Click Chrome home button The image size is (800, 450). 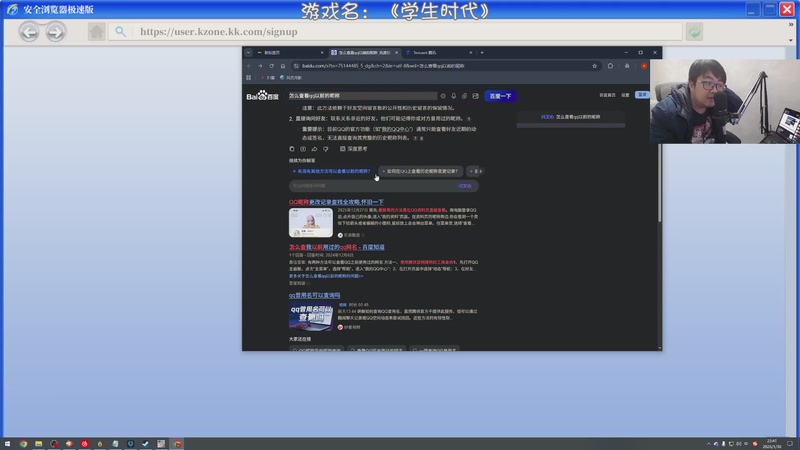283,66
